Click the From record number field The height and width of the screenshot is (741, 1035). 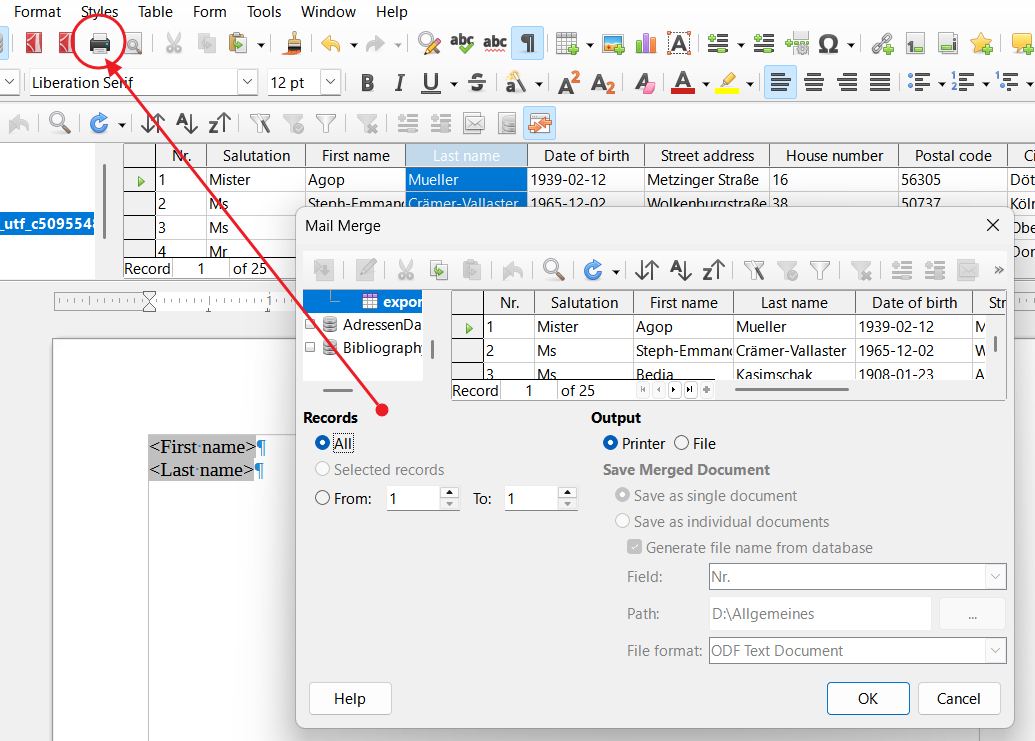pos(414,498)
